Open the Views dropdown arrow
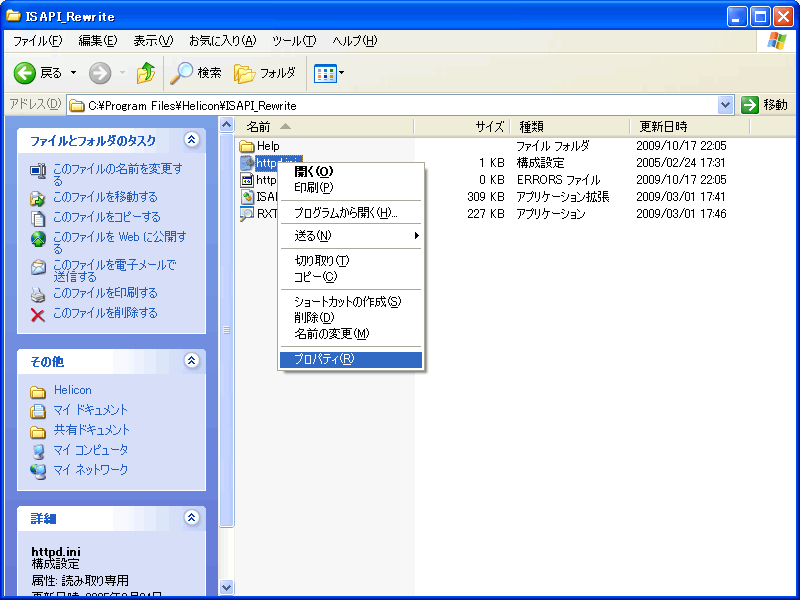The image size is (800, 600). point(341,73)
